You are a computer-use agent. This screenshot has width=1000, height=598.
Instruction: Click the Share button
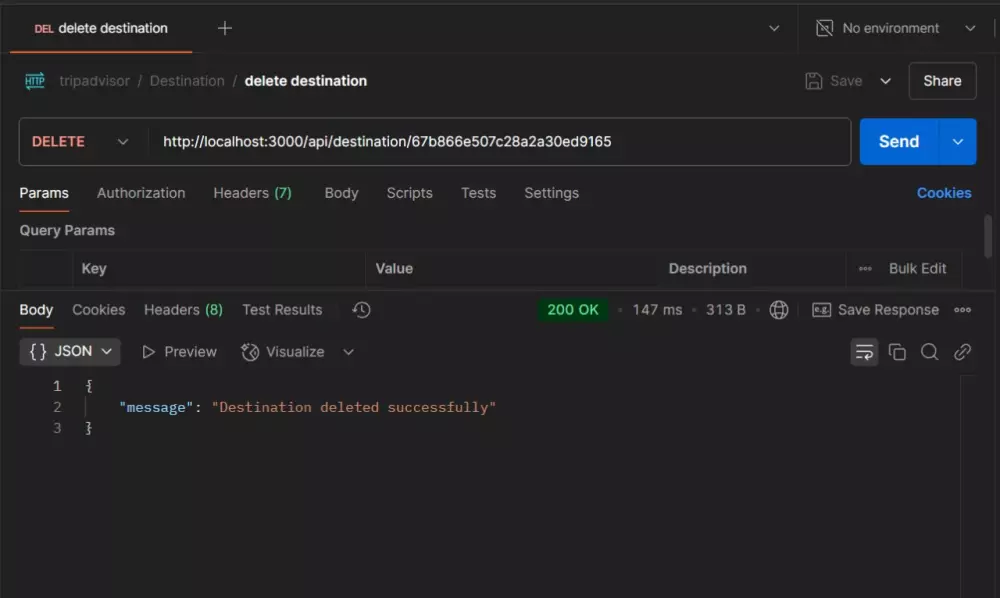click(942, 81)
